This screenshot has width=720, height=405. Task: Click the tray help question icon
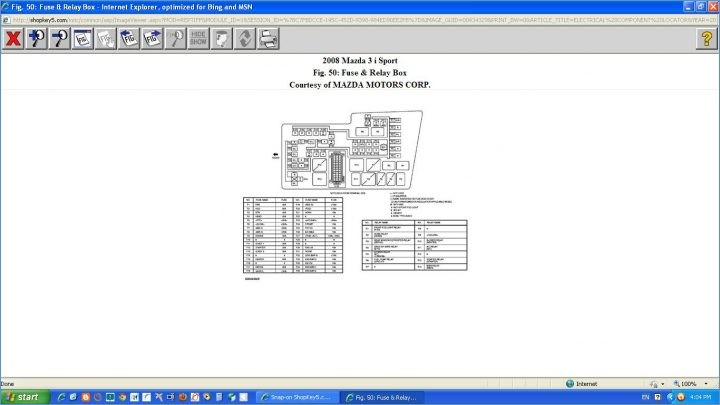(x=658, y=397)
